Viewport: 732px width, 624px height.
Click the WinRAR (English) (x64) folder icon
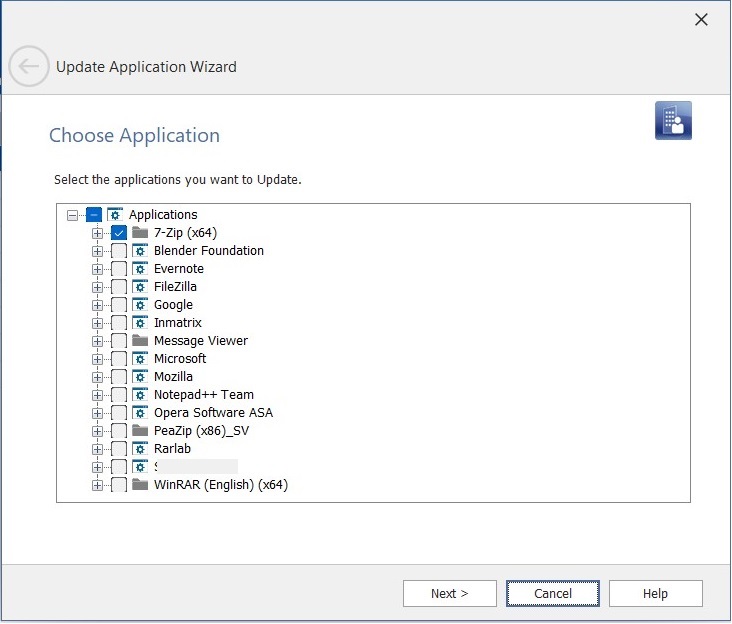click(x=140, y=485)
